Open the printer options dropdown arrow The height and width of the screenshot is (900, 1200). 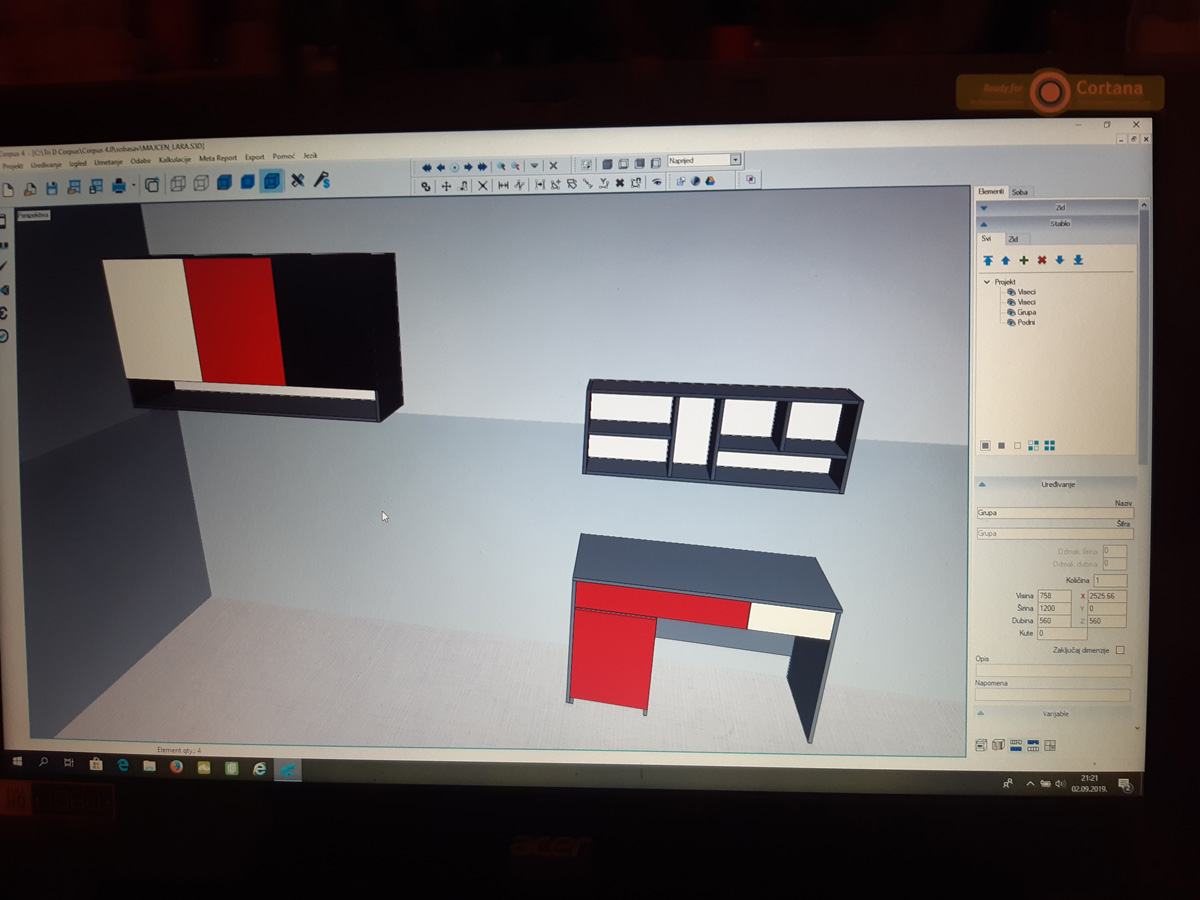[133, 185]
